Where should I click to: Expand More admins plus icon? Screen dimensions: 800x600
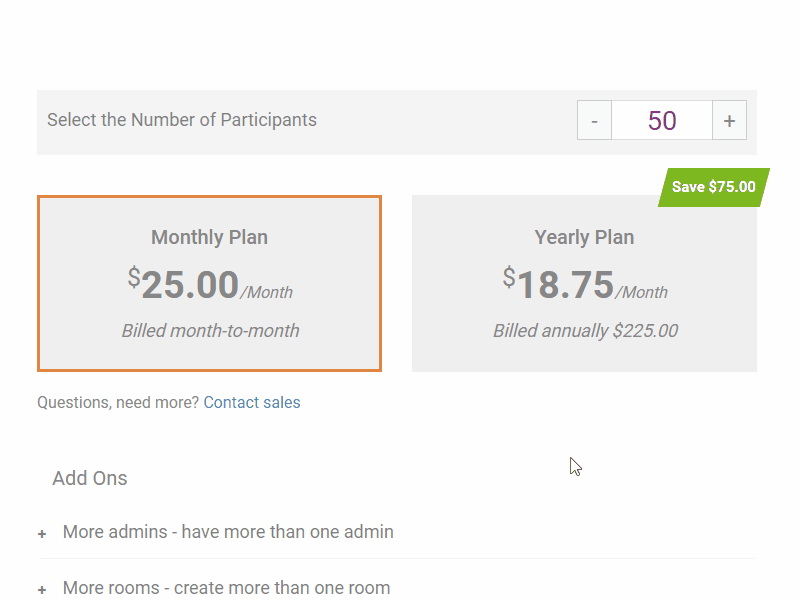pos(42,534)
